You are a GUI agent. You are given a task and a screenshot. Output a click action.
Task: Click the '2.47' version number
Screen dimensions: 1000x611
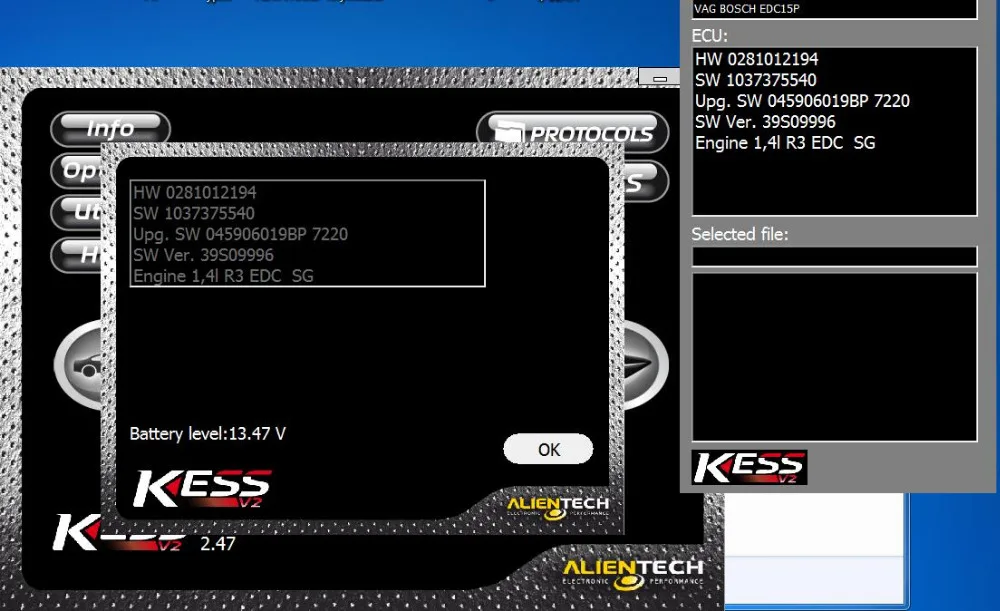pos(217,543)
